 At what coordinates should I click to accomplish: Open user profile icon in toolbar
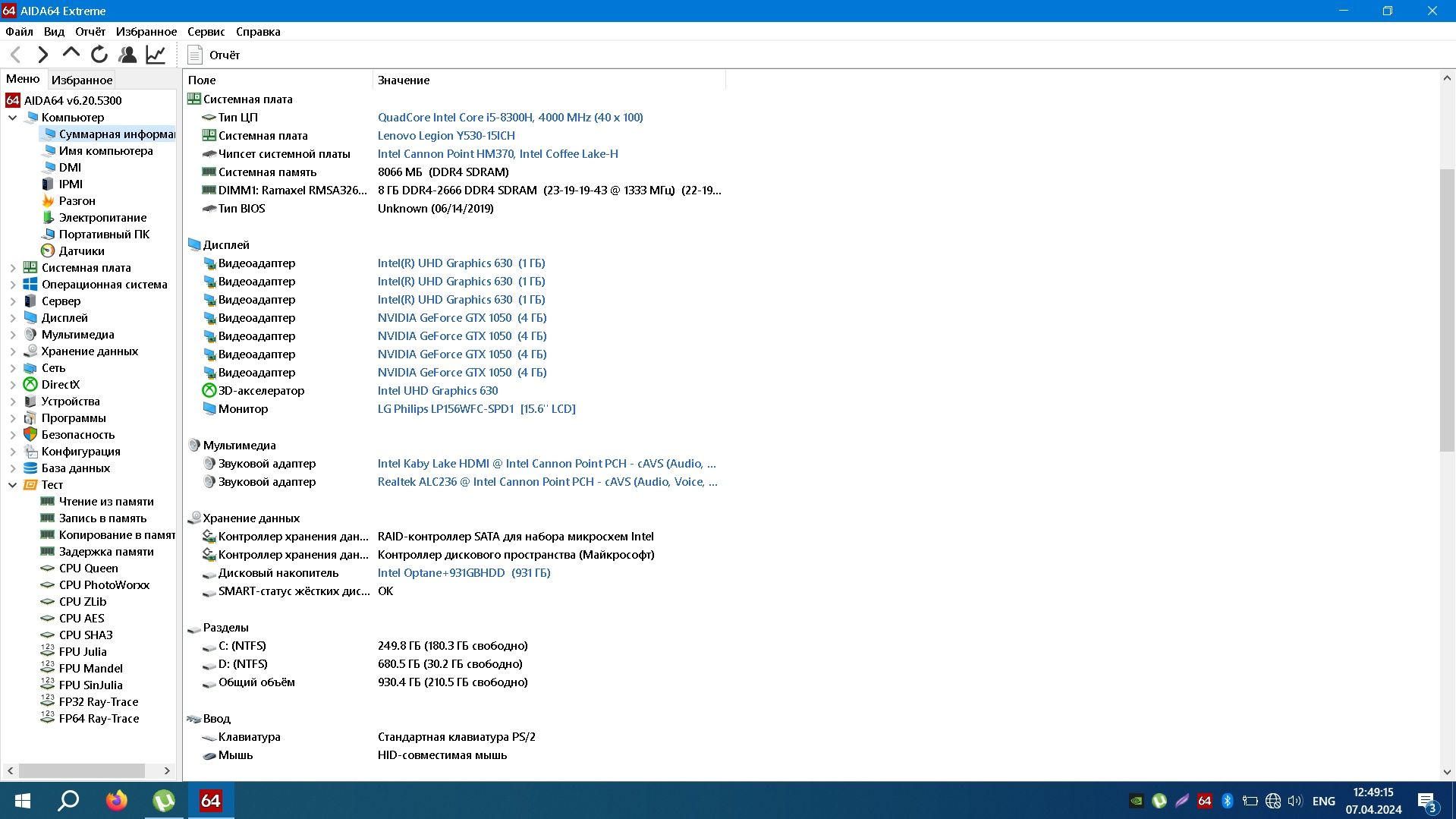127,55
